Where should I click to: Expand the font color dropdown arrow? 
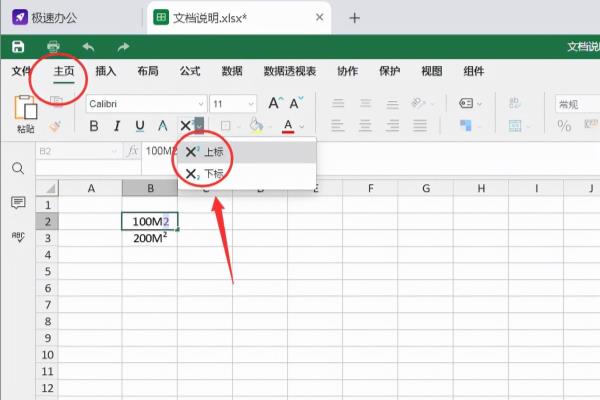click(x=302, y=126)
